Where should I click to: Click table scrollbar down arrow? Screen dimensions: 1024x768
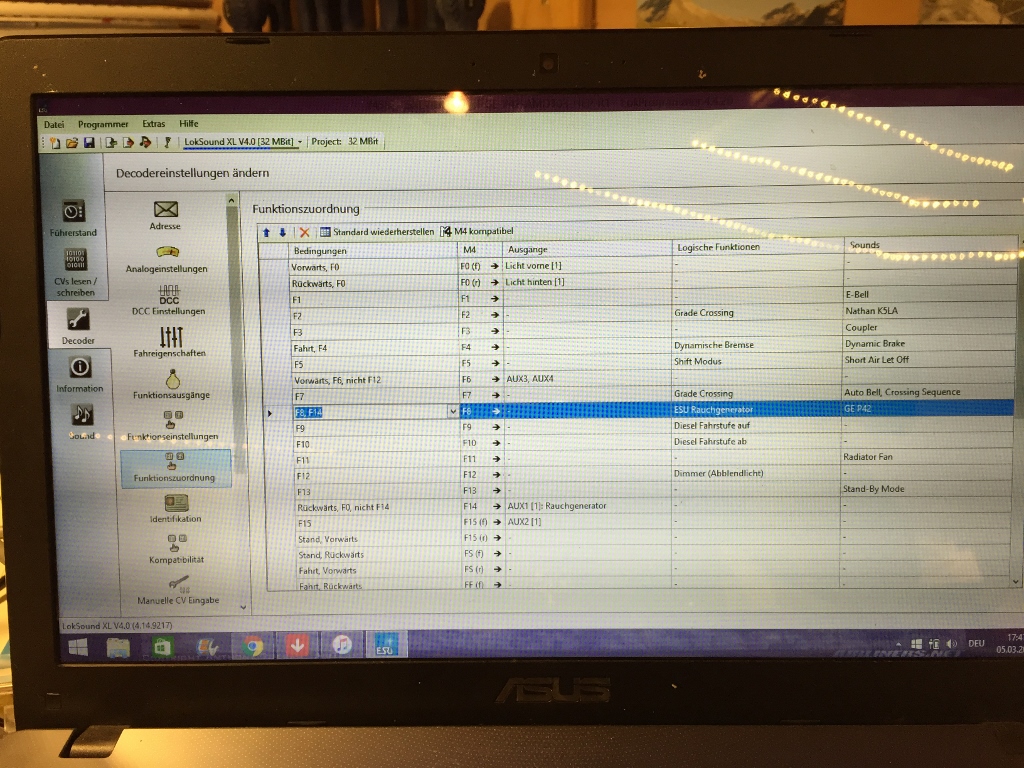coord(1016,581)
